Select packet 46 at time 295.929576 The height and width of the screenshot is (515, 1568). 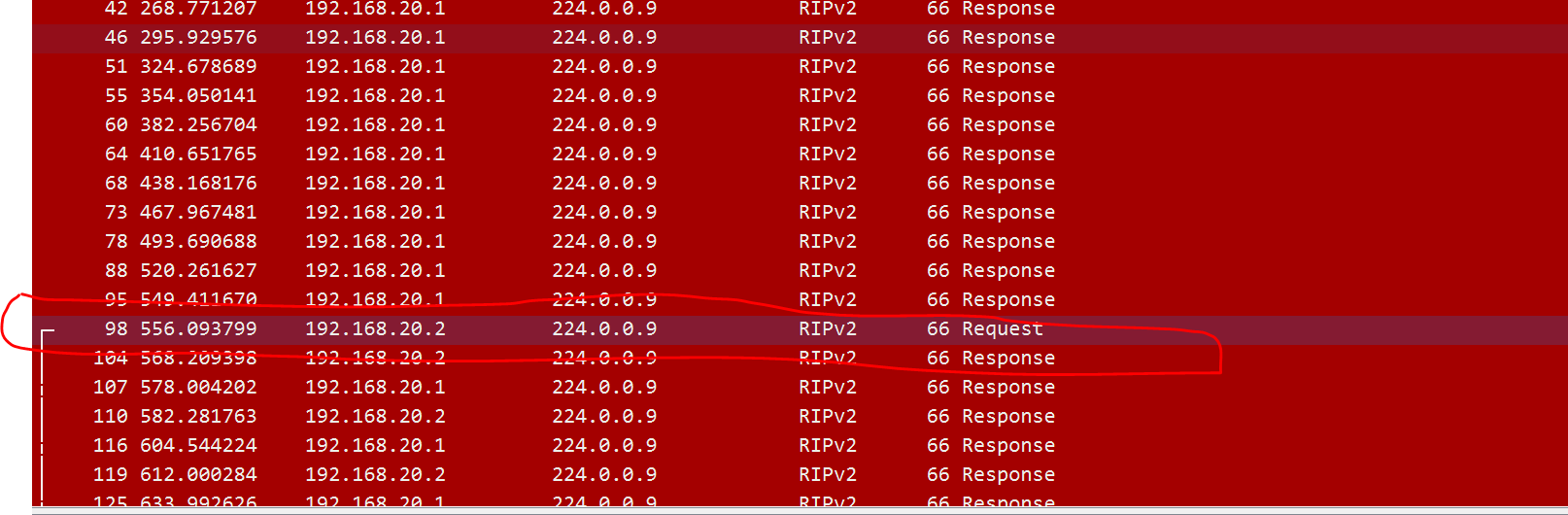[800, 38]
